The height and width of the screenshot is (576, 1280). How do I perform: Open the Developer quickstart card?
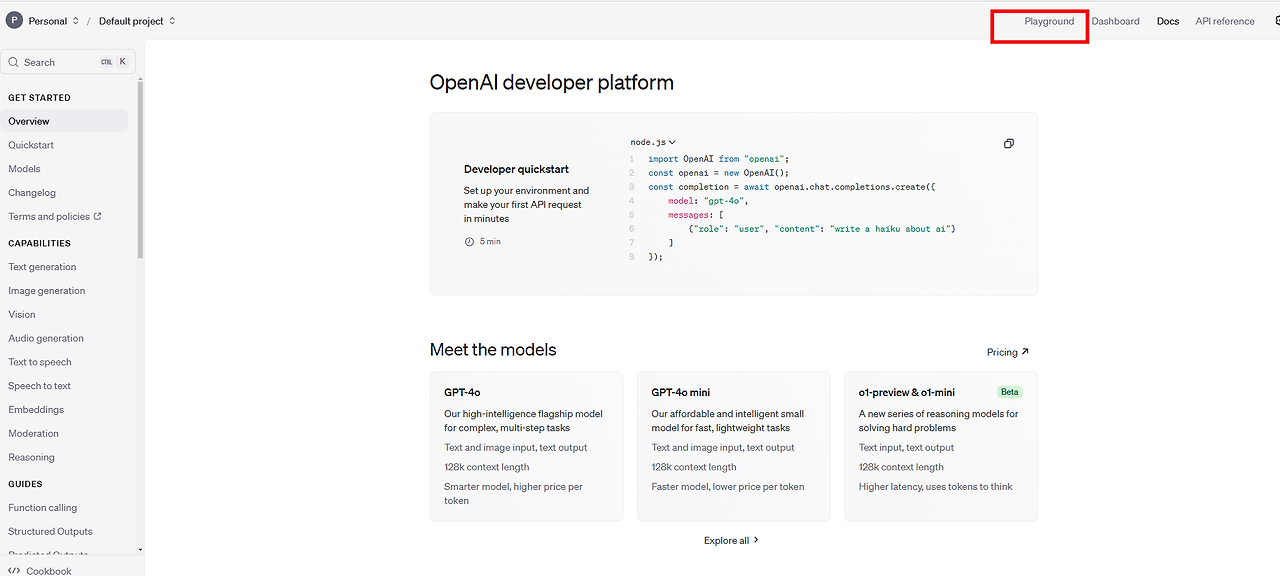(x=733, y=204)
